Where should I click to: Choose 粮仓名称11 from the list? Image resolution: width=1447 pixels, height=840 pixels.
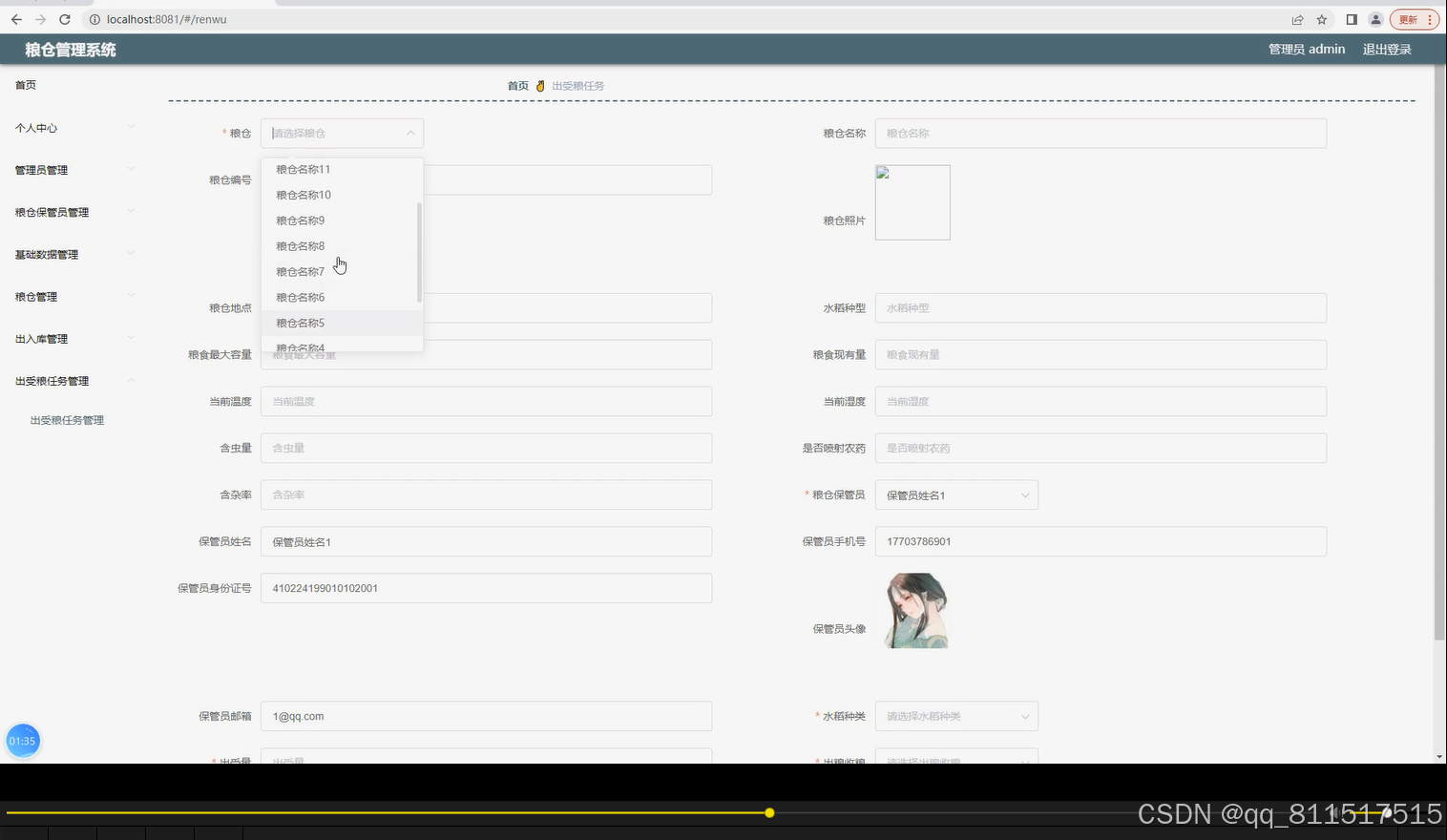pos(342,169)
